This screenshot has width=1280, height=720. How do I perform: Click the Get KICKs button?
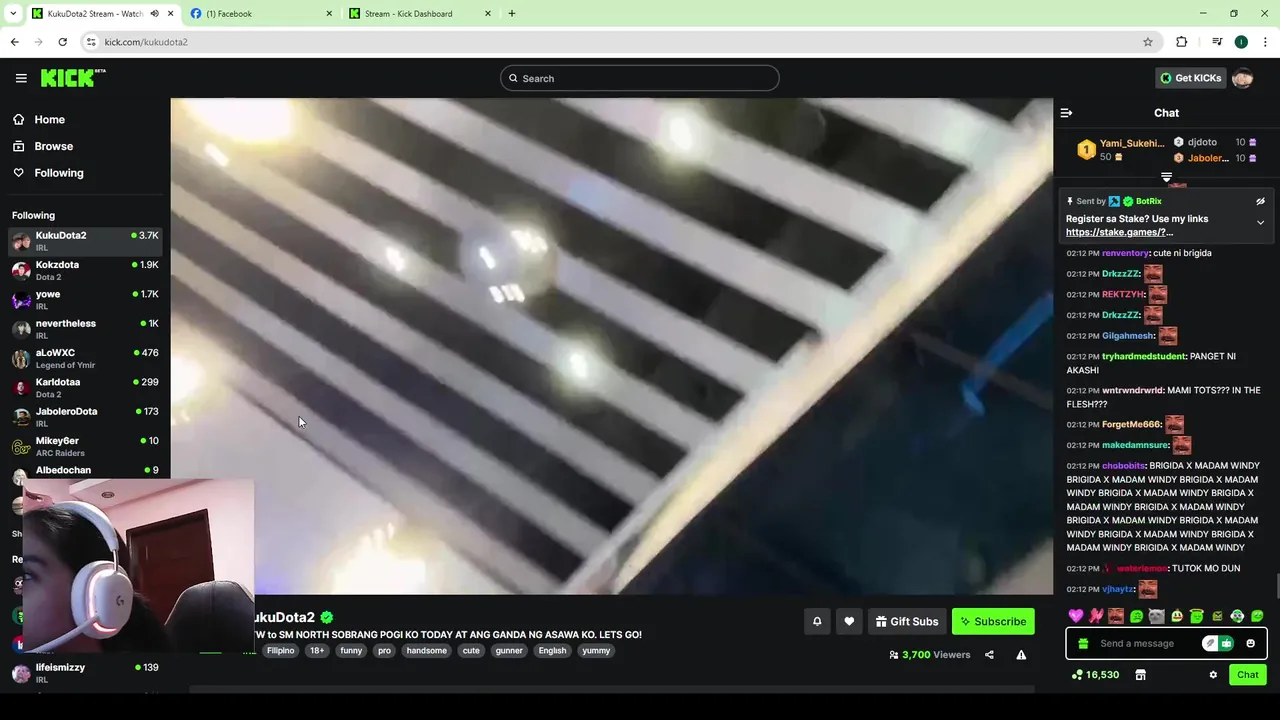click(1190, 78)
